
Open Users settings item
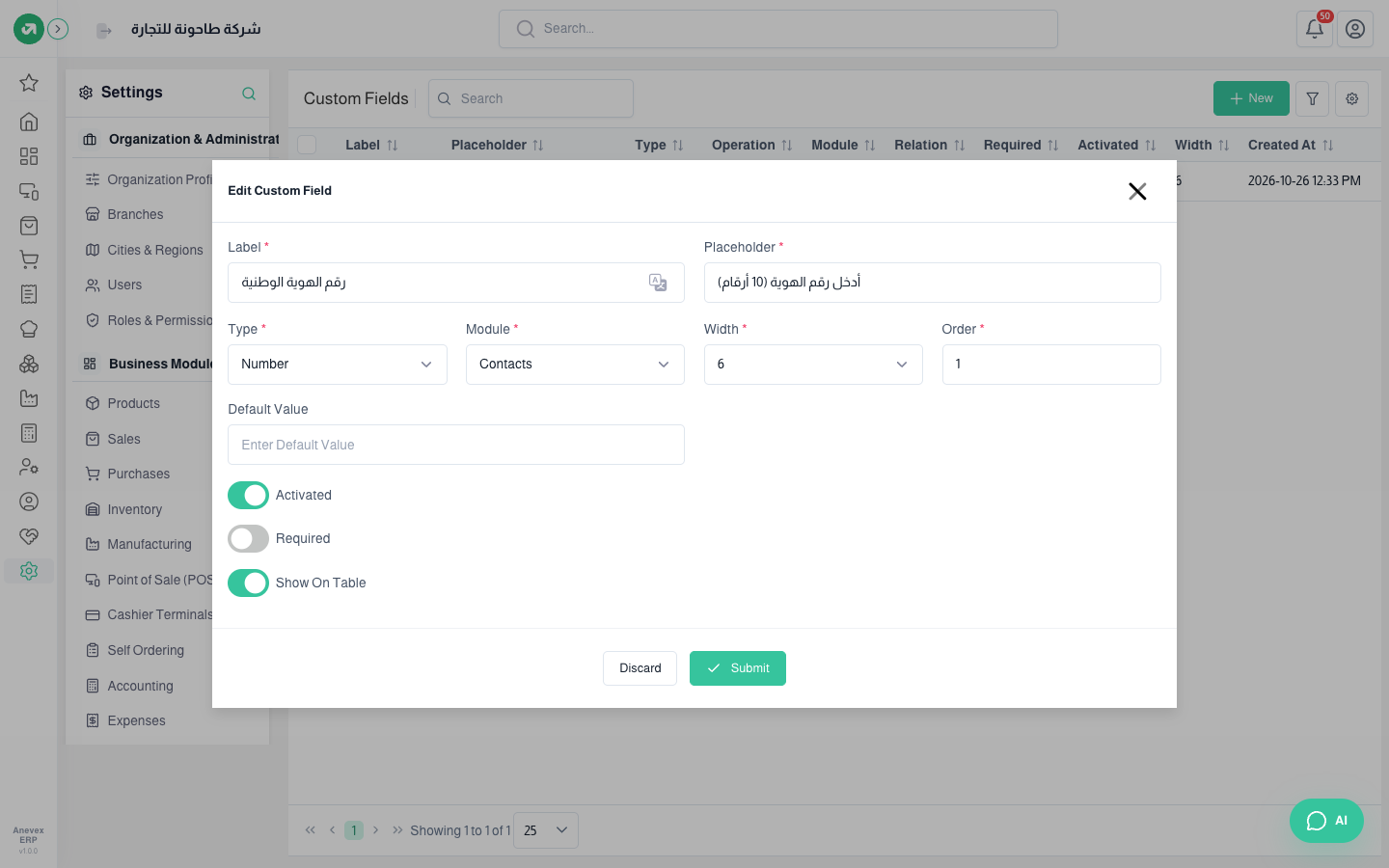tap(124, 285)
